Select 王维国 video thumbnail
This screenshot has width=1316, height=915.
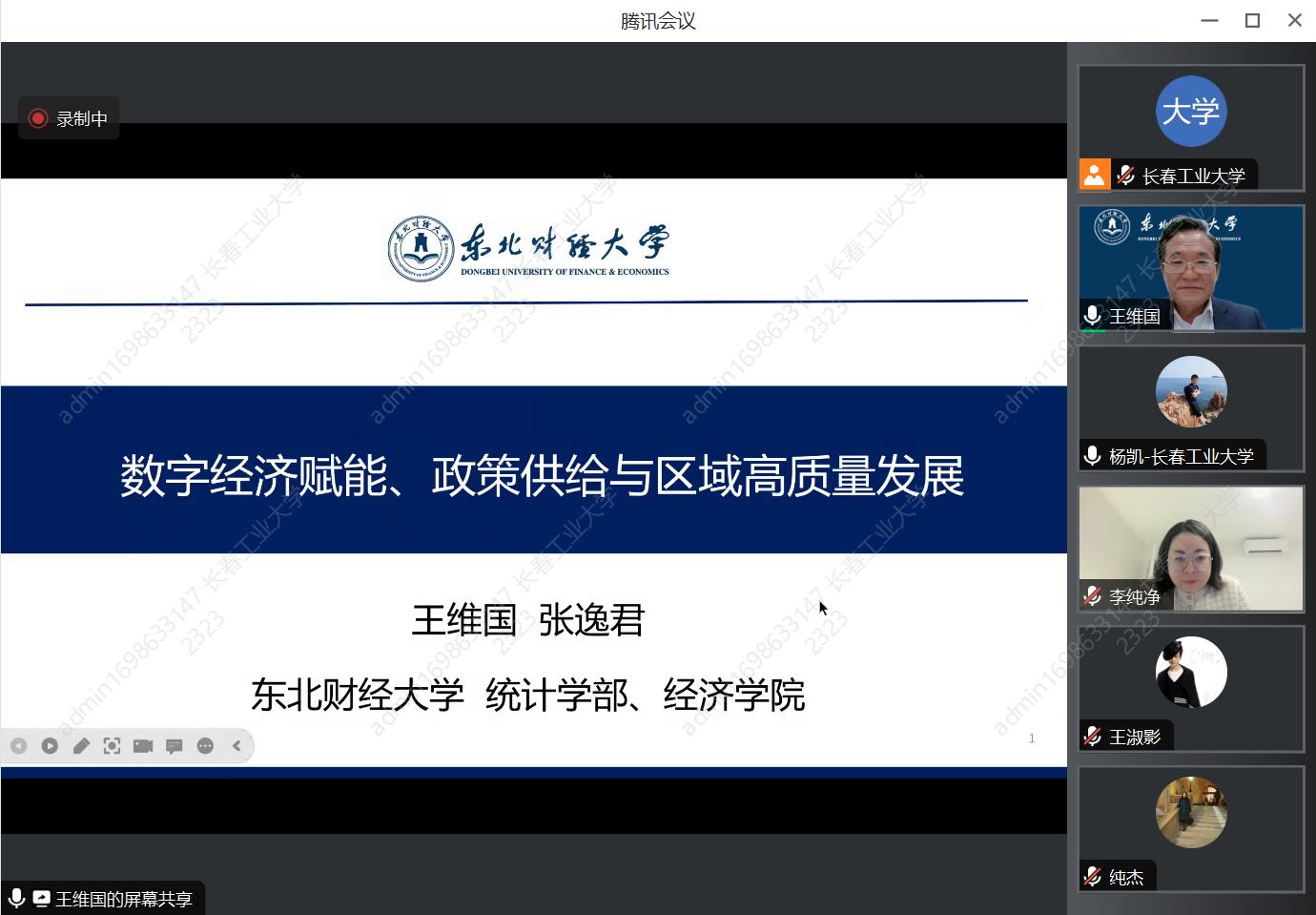coord(1191,267)
